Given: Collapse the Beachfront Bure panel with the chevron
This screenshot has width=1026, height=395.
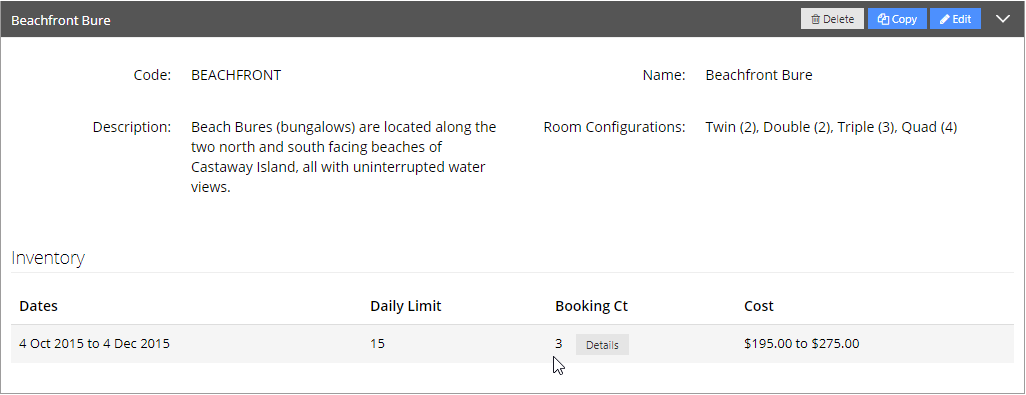Looking at the screenshot, I should tap(1003, 19).
